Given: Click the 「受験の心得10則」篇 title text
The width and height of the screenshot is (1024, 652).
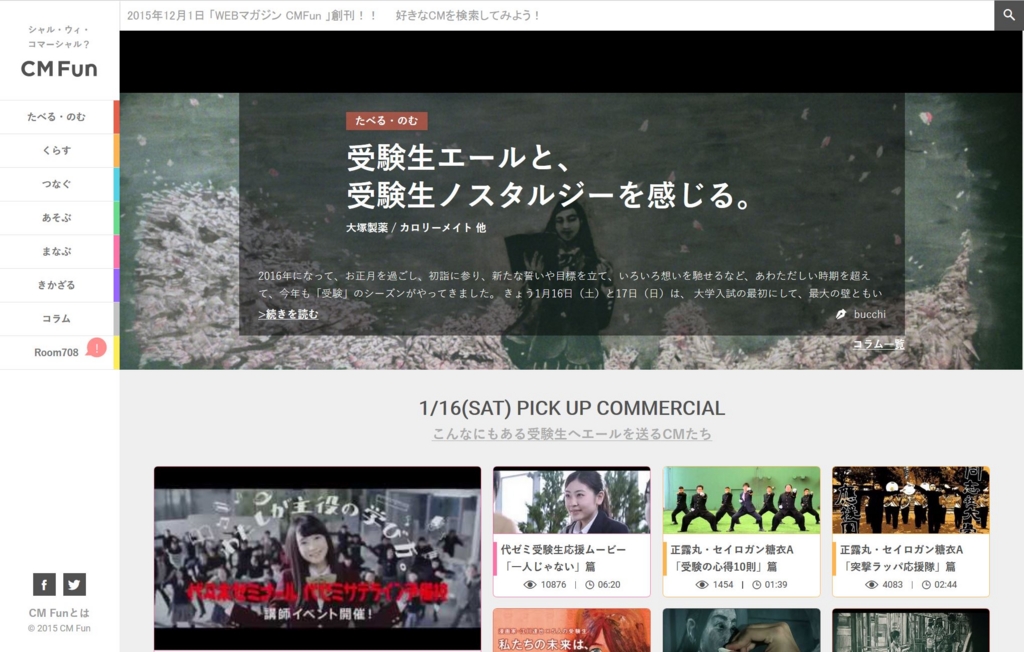Looking at the screenshot, I should click(x=732, y=558).
